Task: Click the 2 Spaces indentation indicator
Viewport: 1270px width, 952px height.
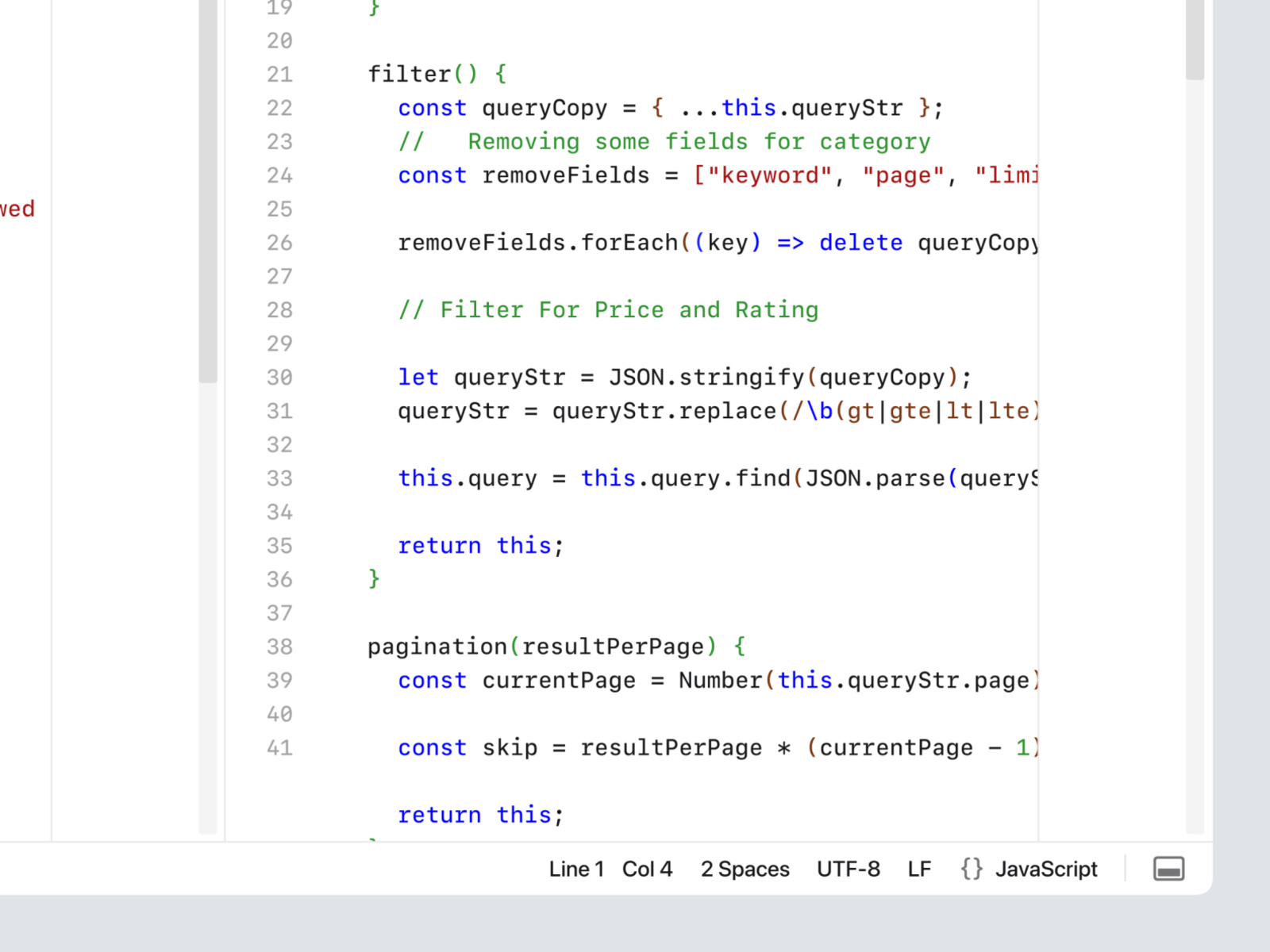Action: coord(745,869)
